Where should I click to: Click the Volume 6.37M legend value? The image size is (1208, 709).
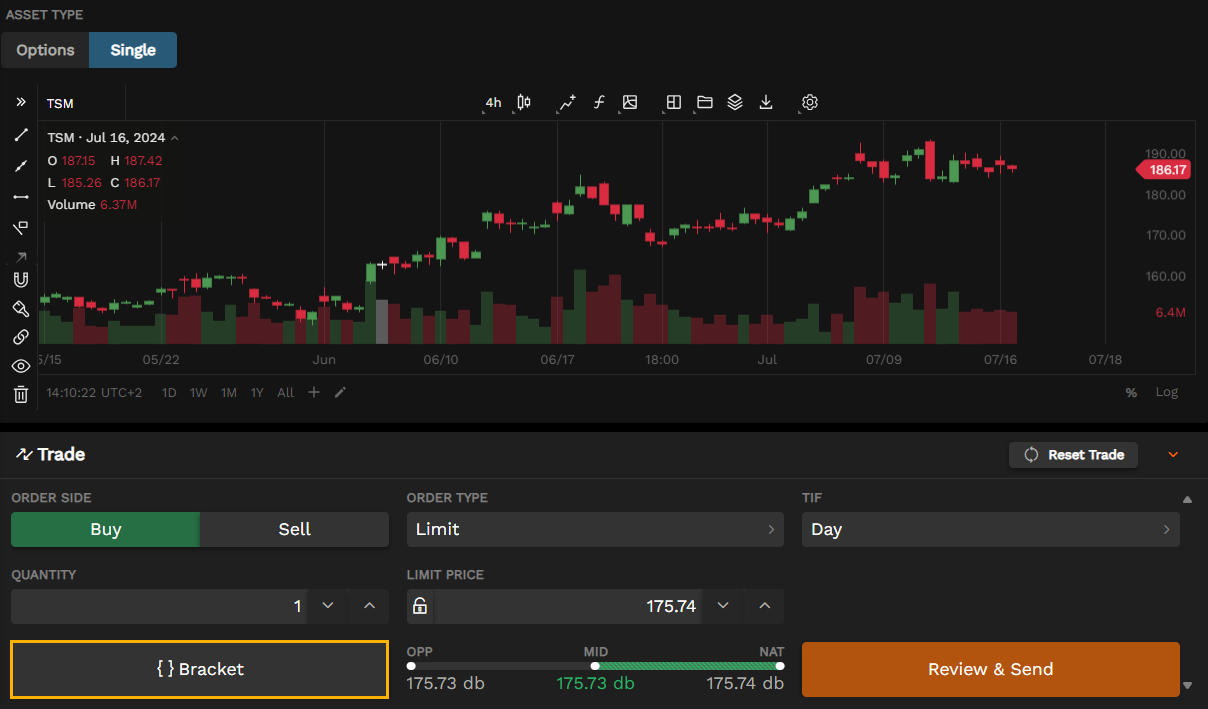[118, 204]
